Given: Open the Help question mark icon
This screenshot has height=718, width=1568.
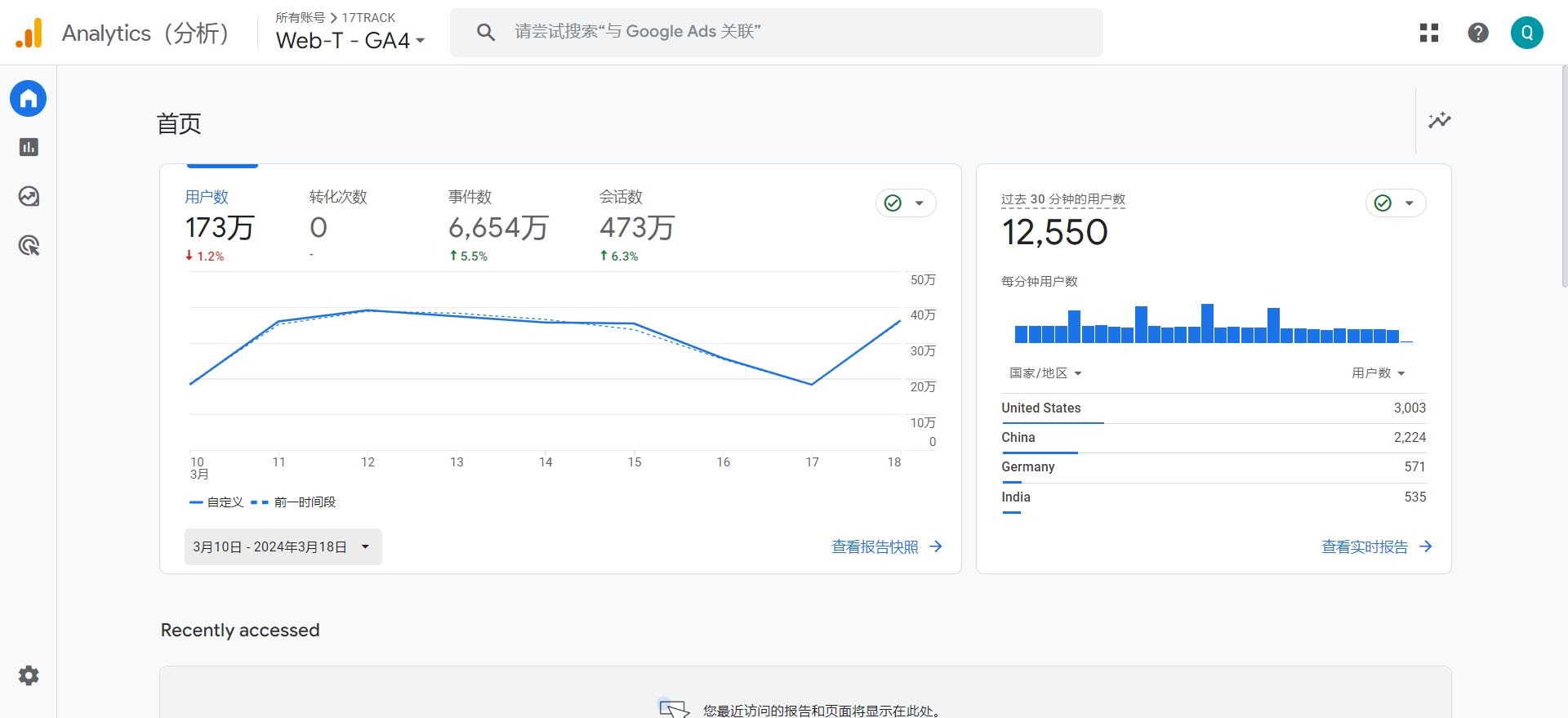Looking at the screenshot, I should pos(1478,33).
